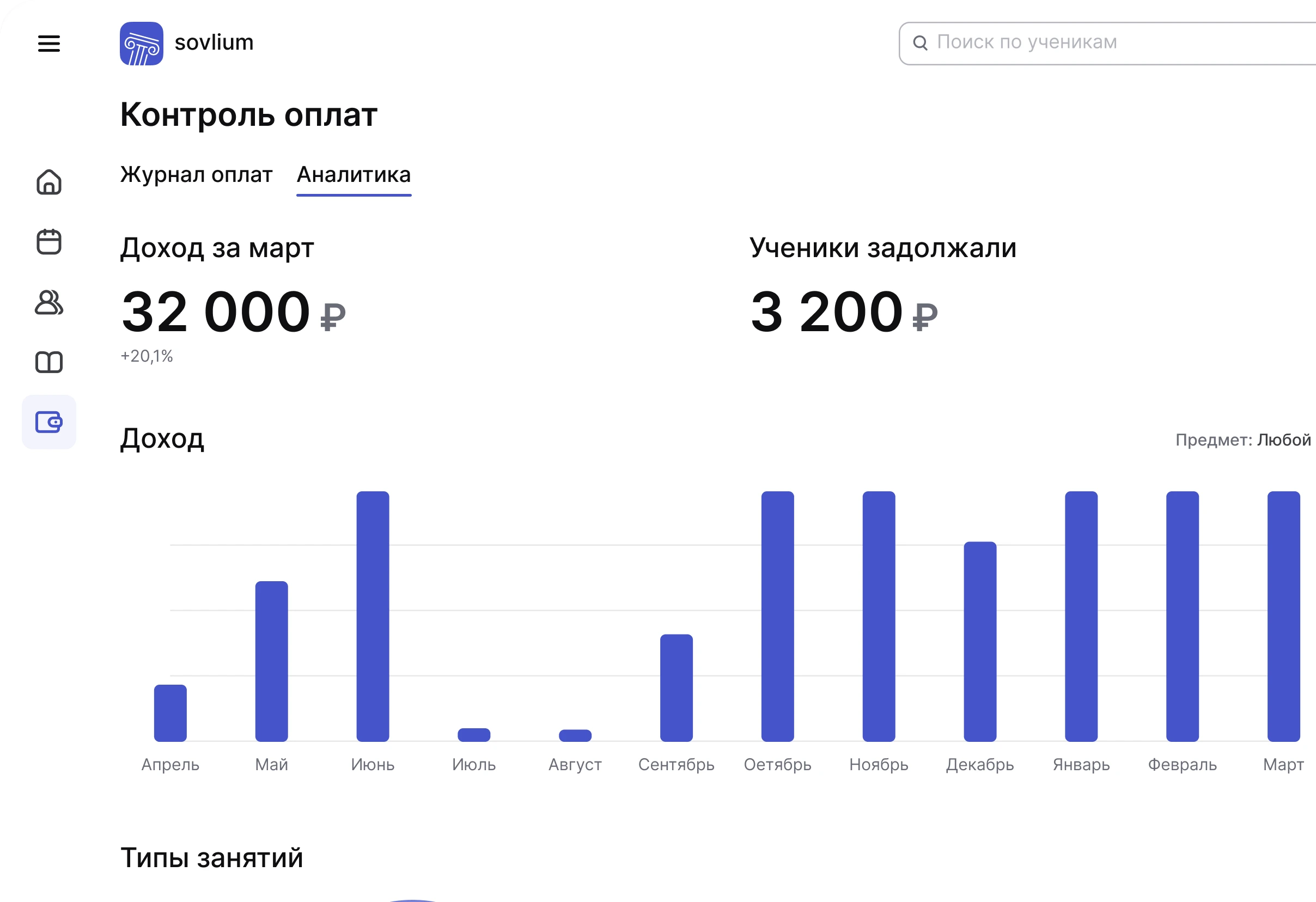Open the students sidebar icon

pos(48,302)
